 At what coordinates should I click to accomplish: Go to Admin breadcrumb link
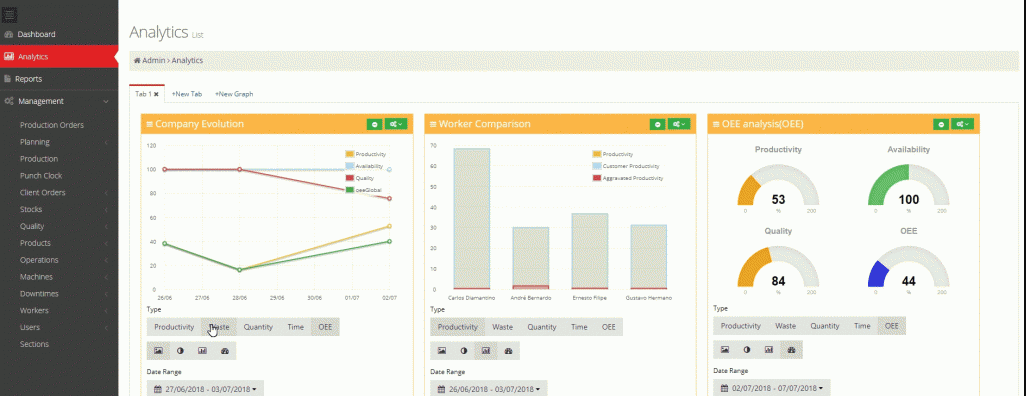click(x=154, y=60)
